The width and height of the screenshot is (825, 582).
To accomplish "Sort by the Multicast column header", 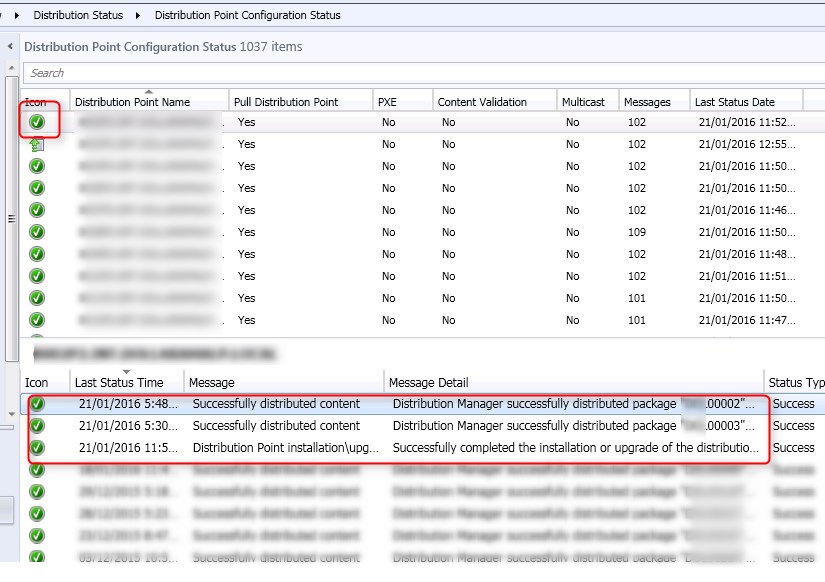I will (x=588, y=102).
